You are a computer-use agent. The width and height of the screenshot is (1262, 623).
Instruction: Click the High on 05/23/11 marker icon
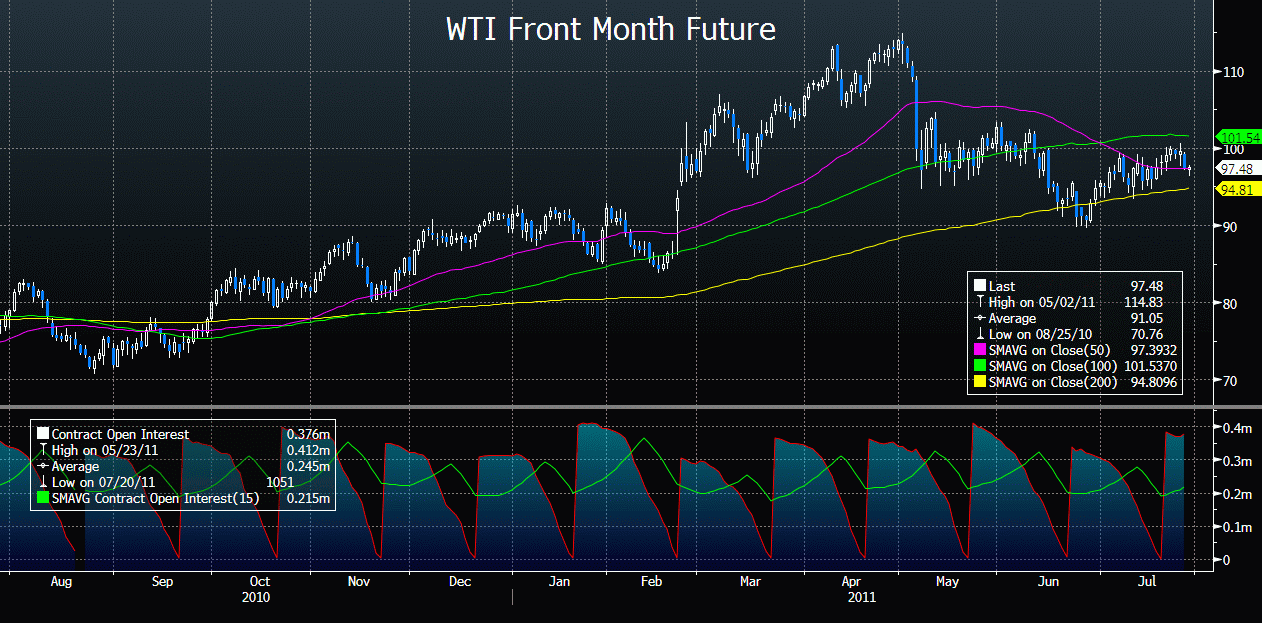pos(43,450)
